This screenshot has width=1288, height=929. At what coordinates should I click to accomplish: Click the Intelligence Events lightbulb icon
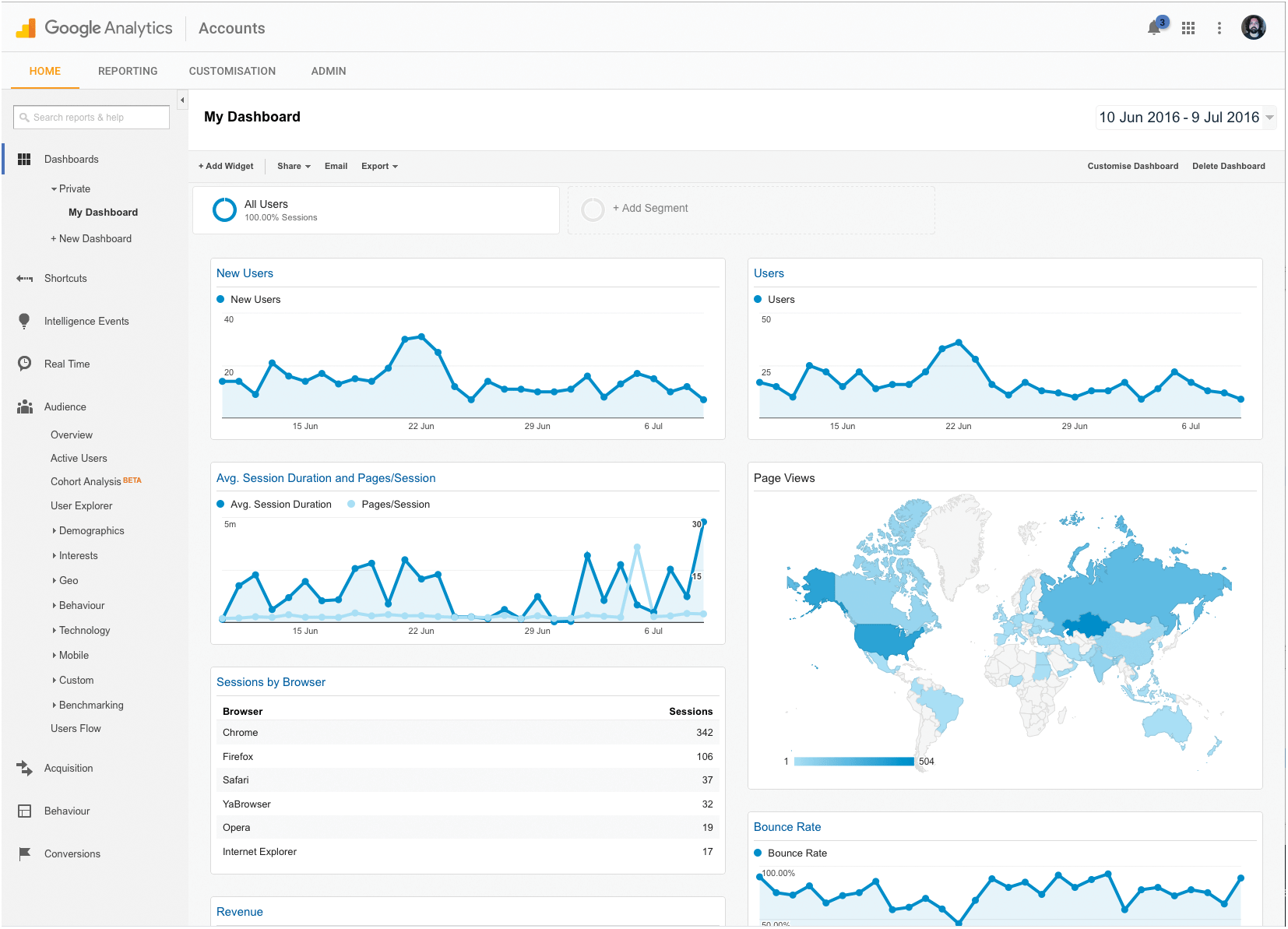point(24,321)
